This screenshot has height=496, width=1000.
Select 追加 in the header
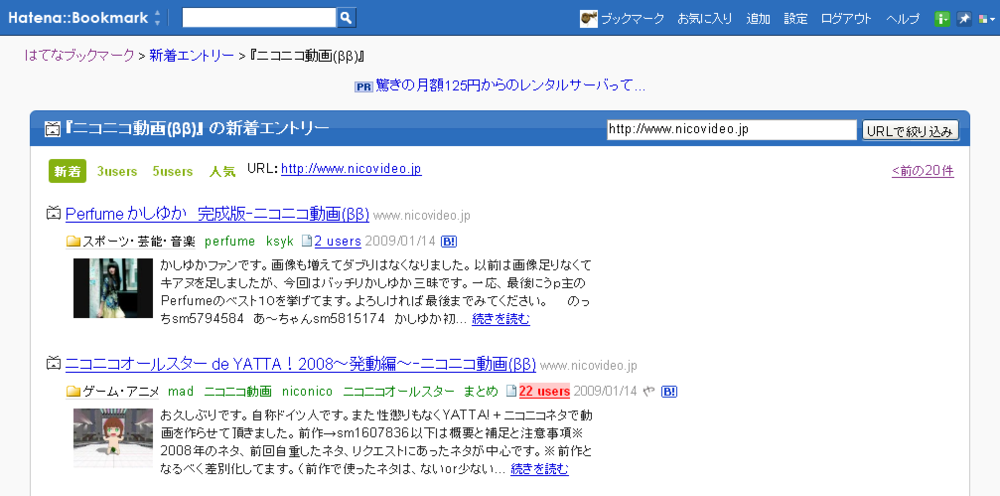click(x=758, y=18)
